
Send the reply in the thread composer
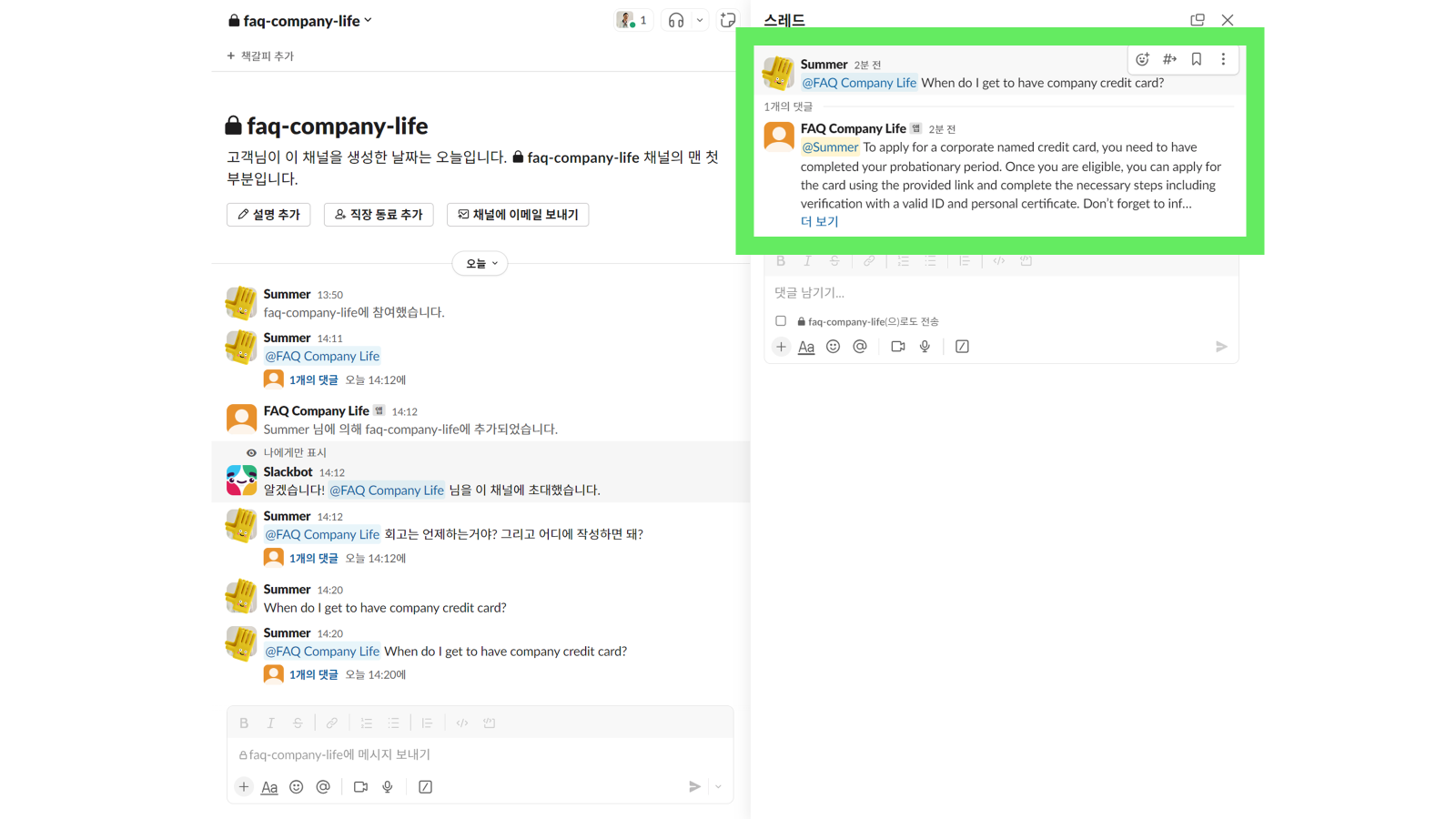(x=1221, y=347)
